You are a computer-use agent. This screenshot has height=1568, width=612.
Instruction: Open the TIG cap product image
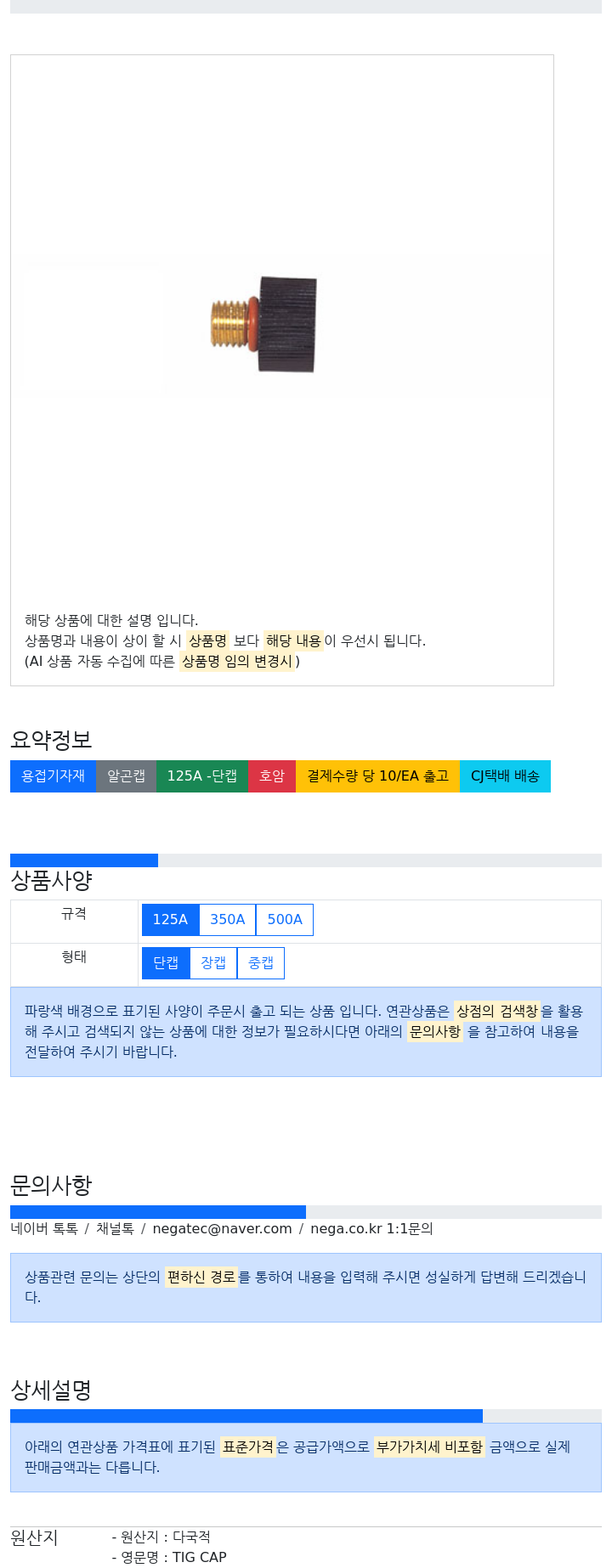(x=264, y=324)
